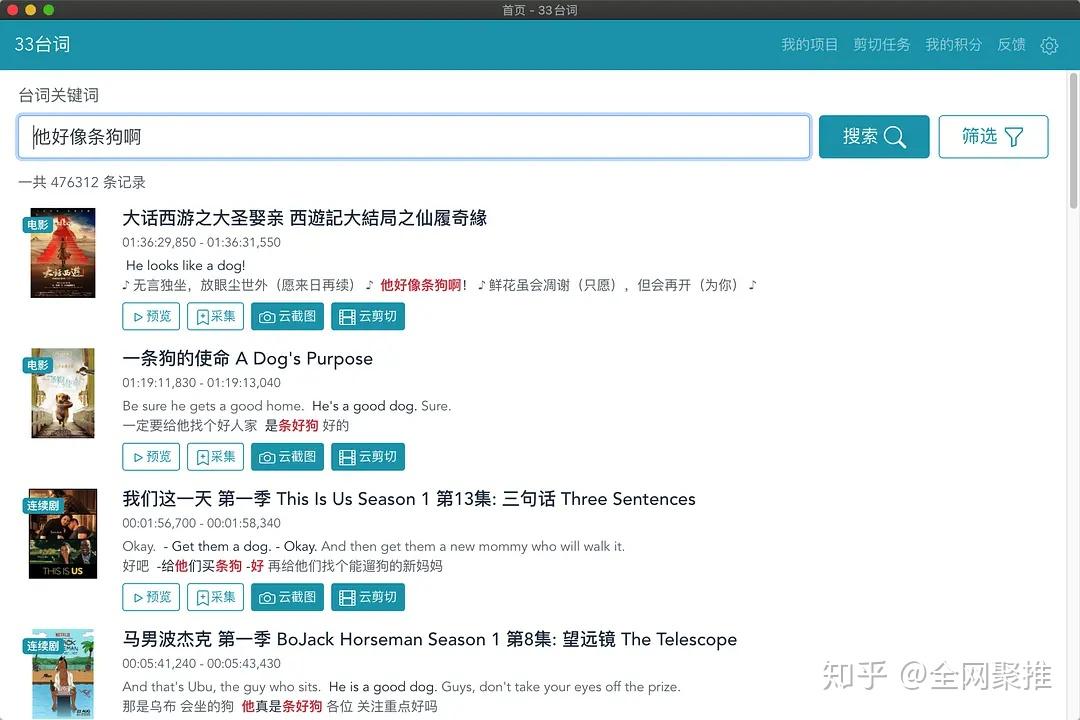
Task: Take 云截图 screenshot for A Dog's Purpose
Action: (287, 457)
